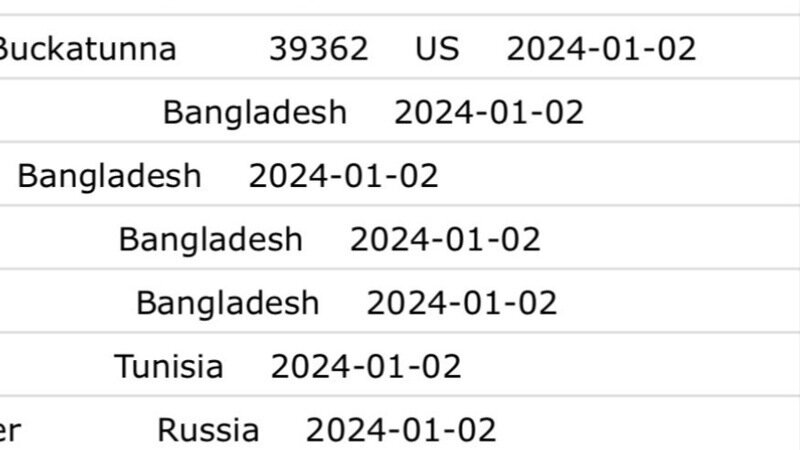Select the date next to Tunisia
The width and height of the screenshot is (800, 450).
click(x=366, y=366)
